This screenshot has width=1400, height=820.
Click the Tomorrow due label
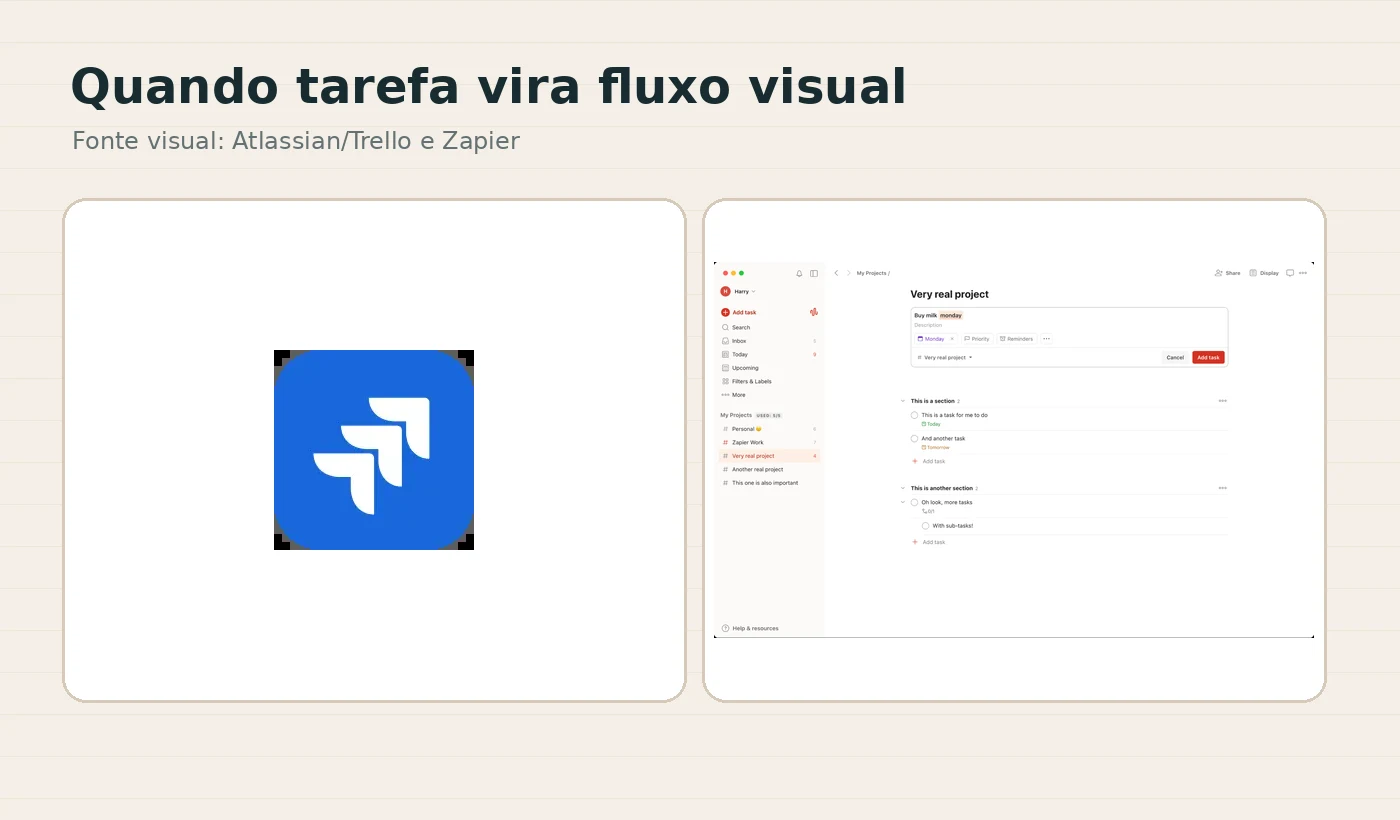[x=936, y=447]
